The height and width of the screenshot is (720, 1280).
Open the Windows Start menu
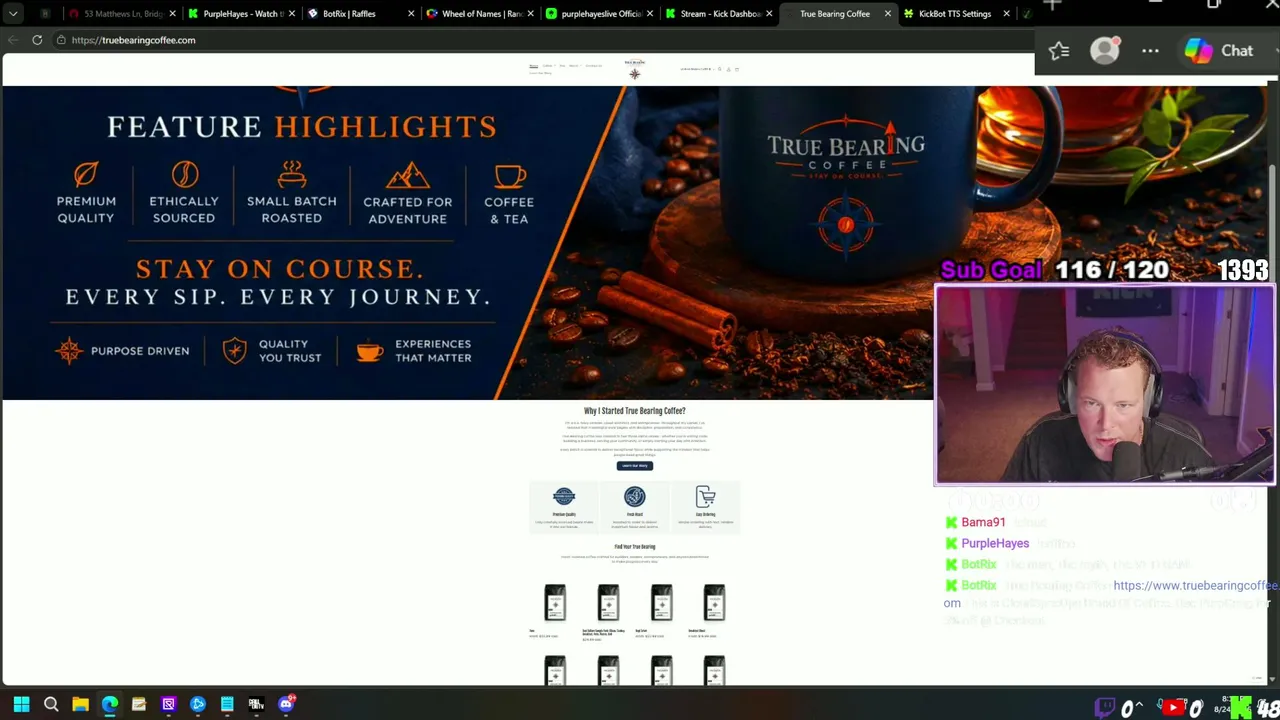21,704
